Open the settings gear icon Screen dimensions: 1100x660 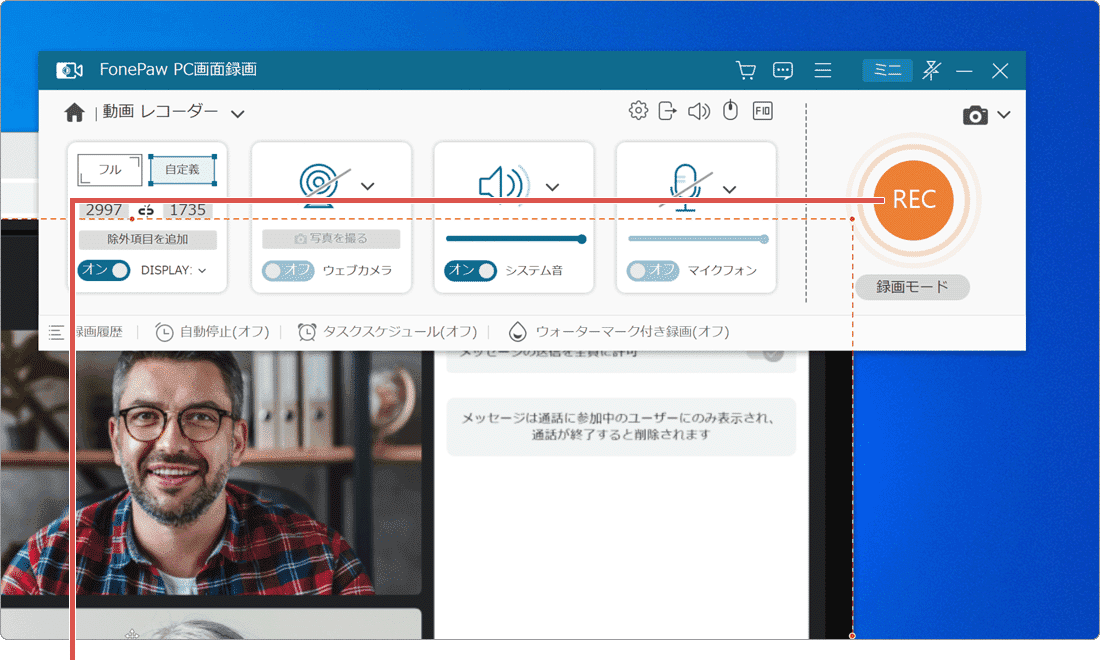coord(638,110)
